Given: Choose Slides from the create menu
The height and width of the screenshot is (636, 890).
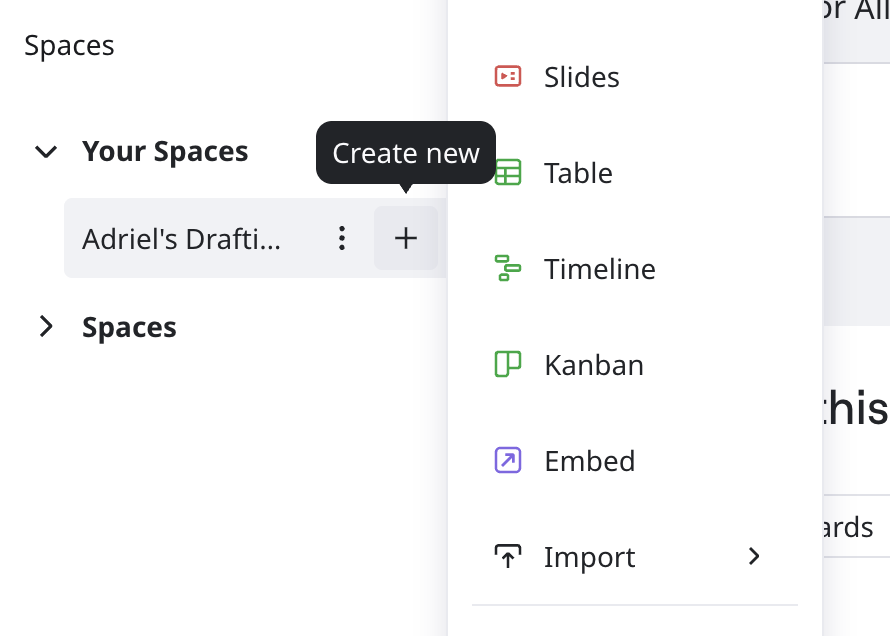Looking at the screenshot, I should click(581, 77).
